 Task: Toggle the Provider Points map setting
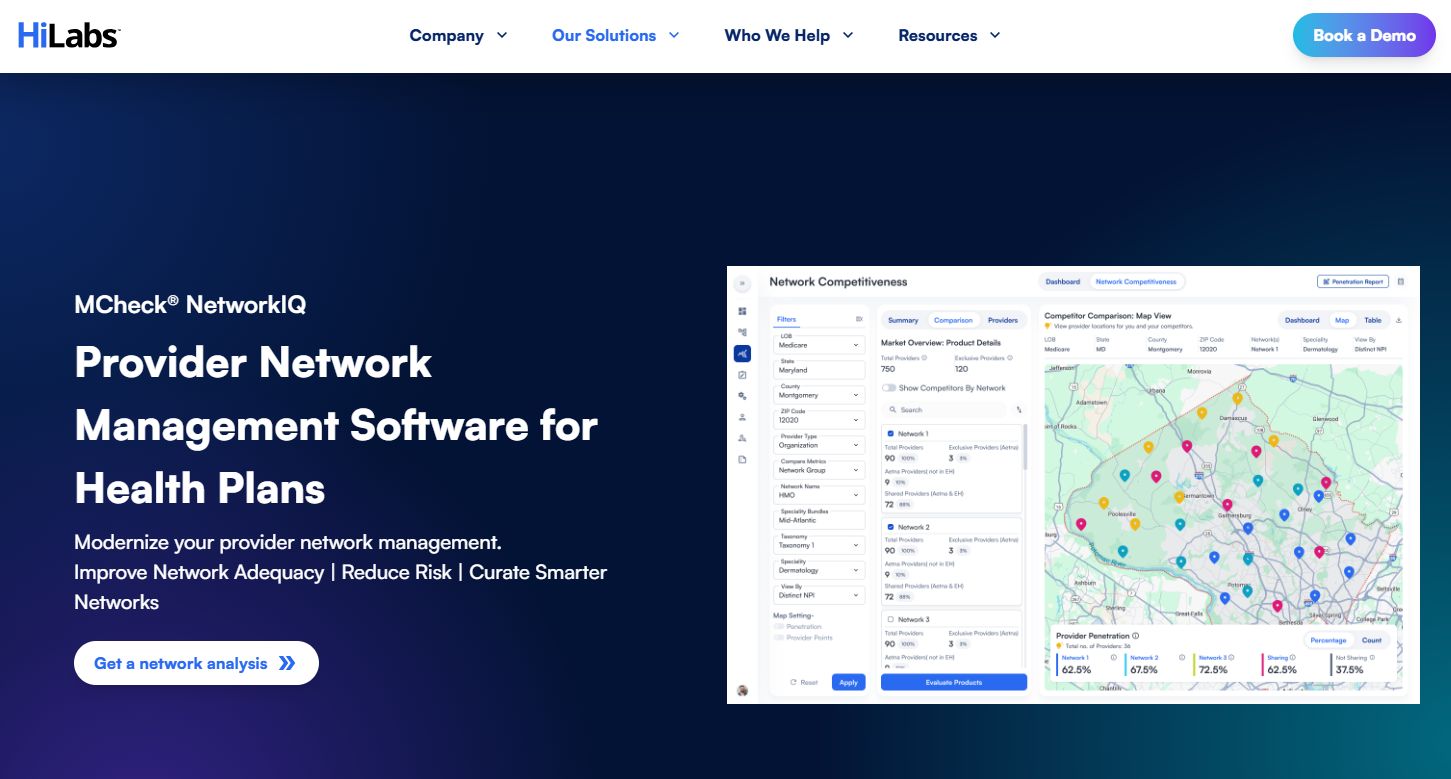pos(779,638)
